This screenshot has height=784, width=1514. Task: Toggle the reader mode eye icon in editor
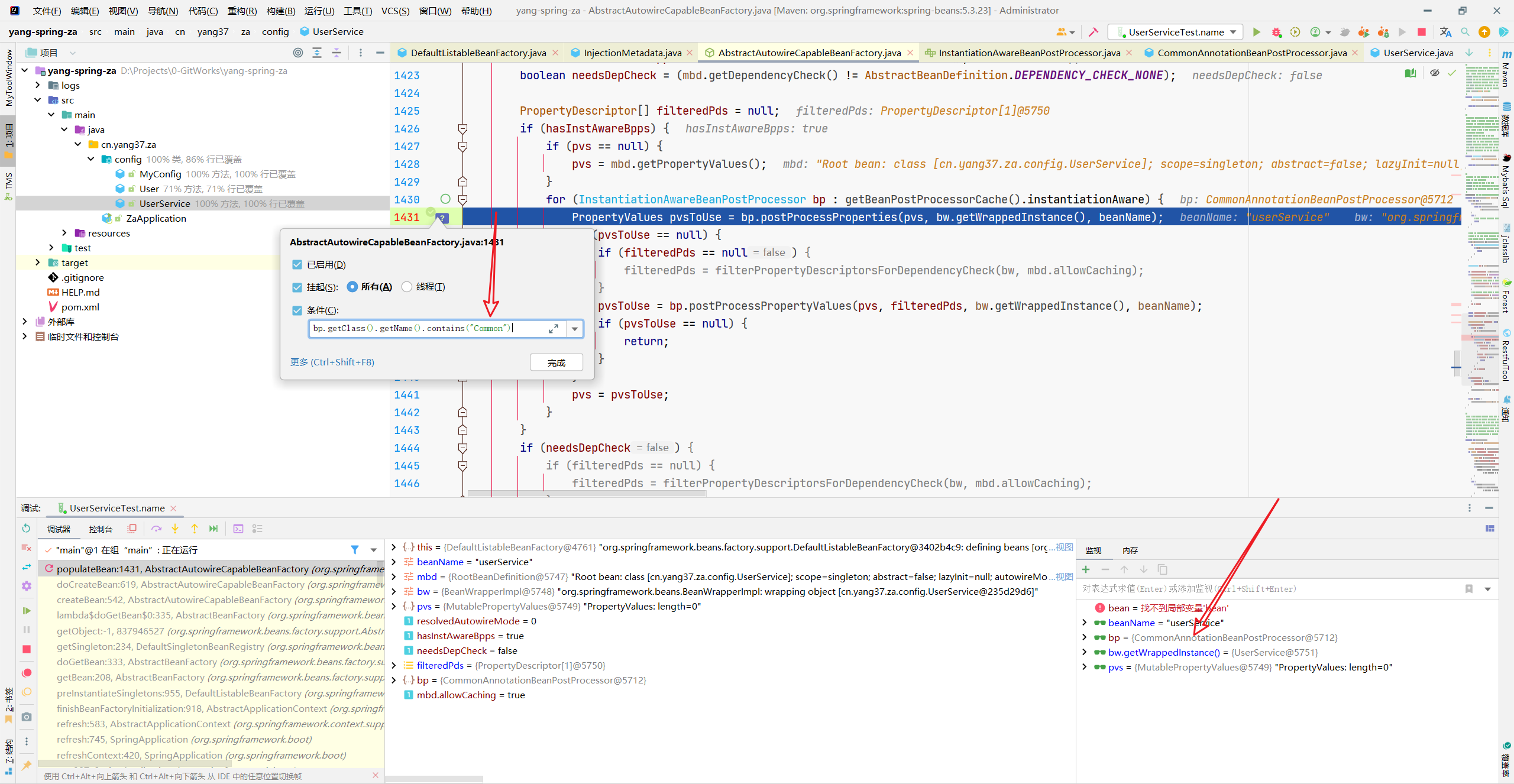(x=1434, y=73)
